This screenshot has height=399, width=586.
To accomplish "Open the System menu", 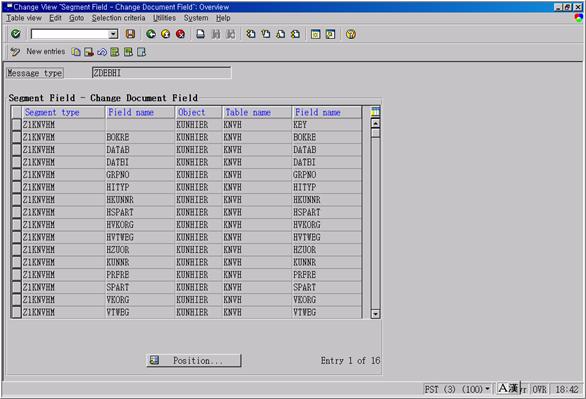I will pos(196,18).
